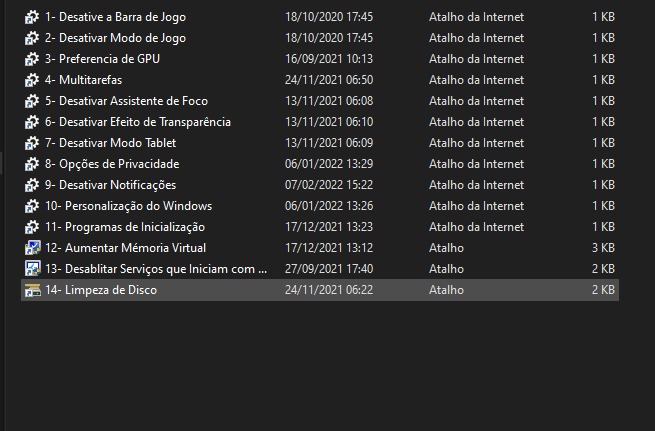Click Atalho da Internet type for Multitarefas
The height and width of the screenshot is (431, 655).
(476, 80)
